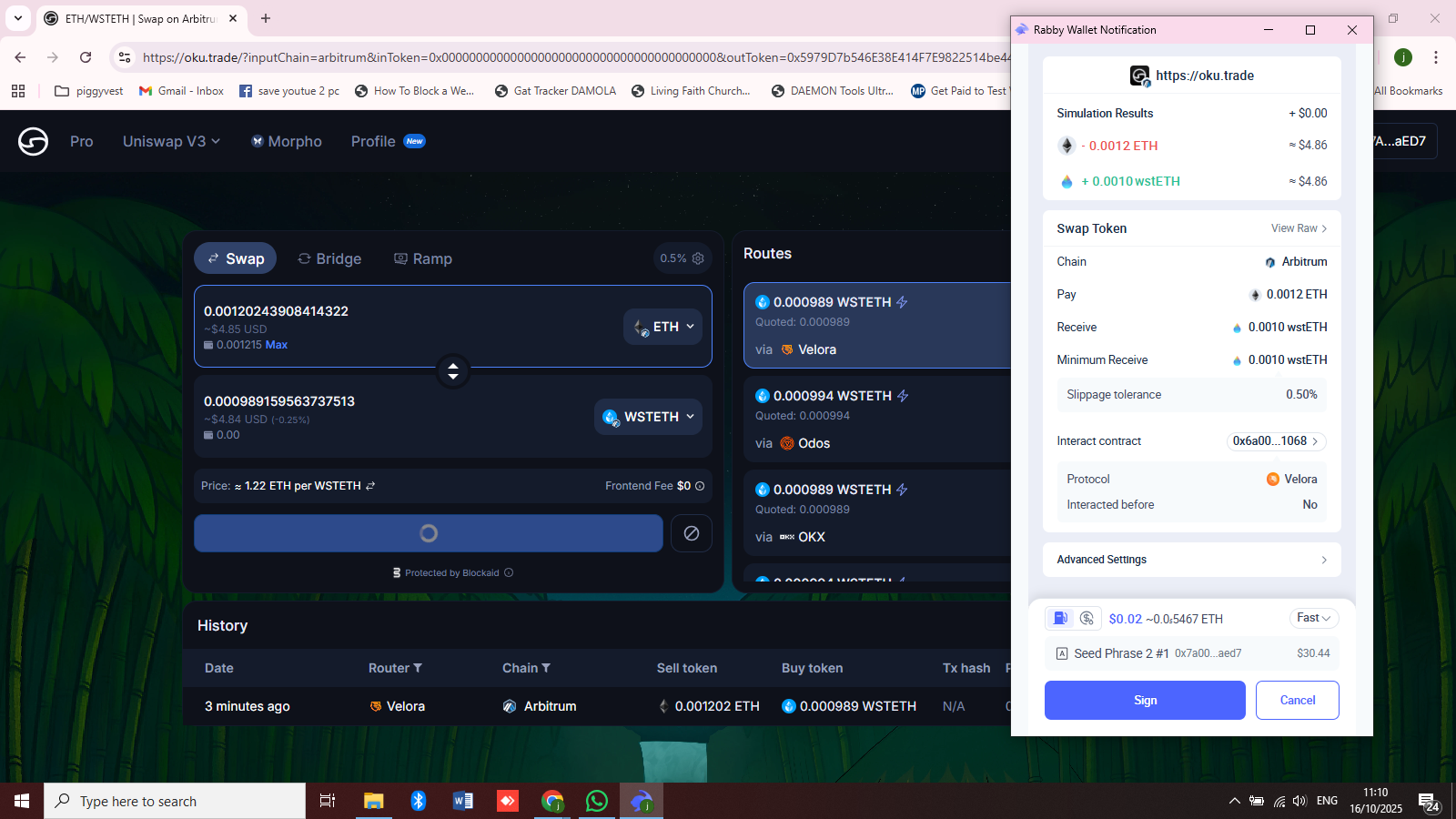
Task: Switch to the Bridge tab
Action: (x=329, y=259)
